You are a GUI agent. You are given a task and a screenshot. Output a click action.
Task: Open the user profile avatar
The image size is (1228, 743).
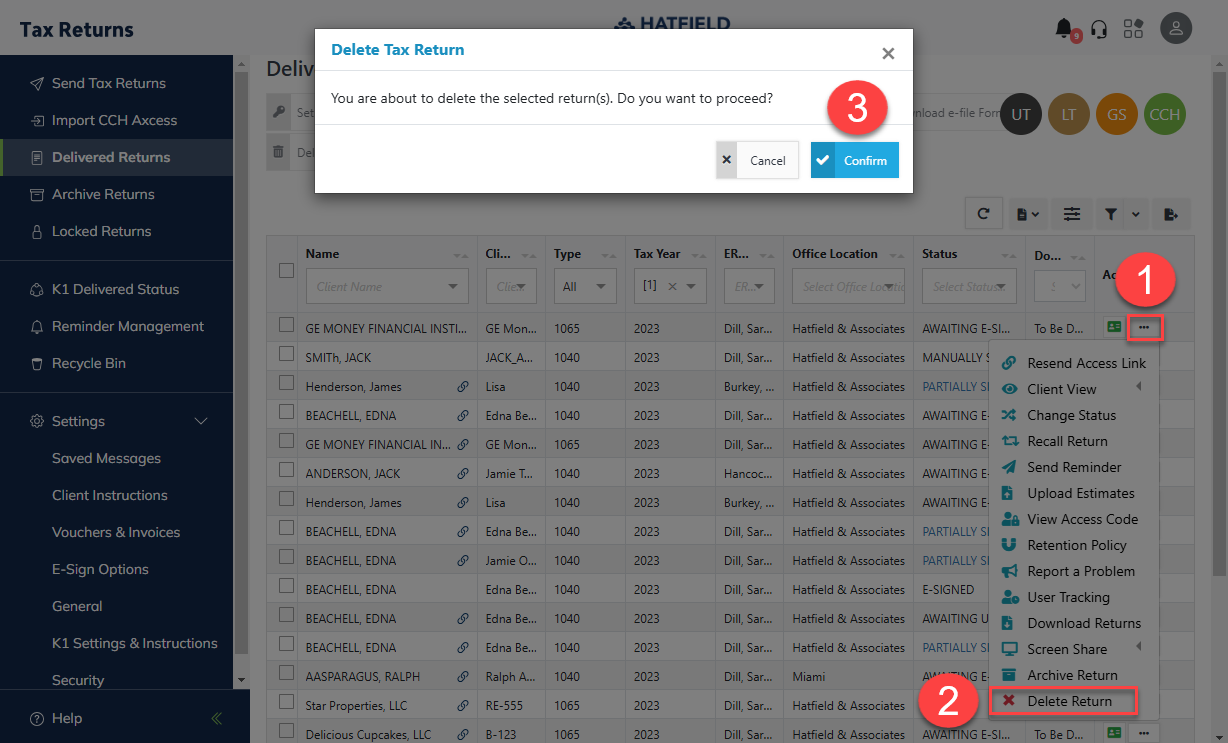coord(1176,28)
